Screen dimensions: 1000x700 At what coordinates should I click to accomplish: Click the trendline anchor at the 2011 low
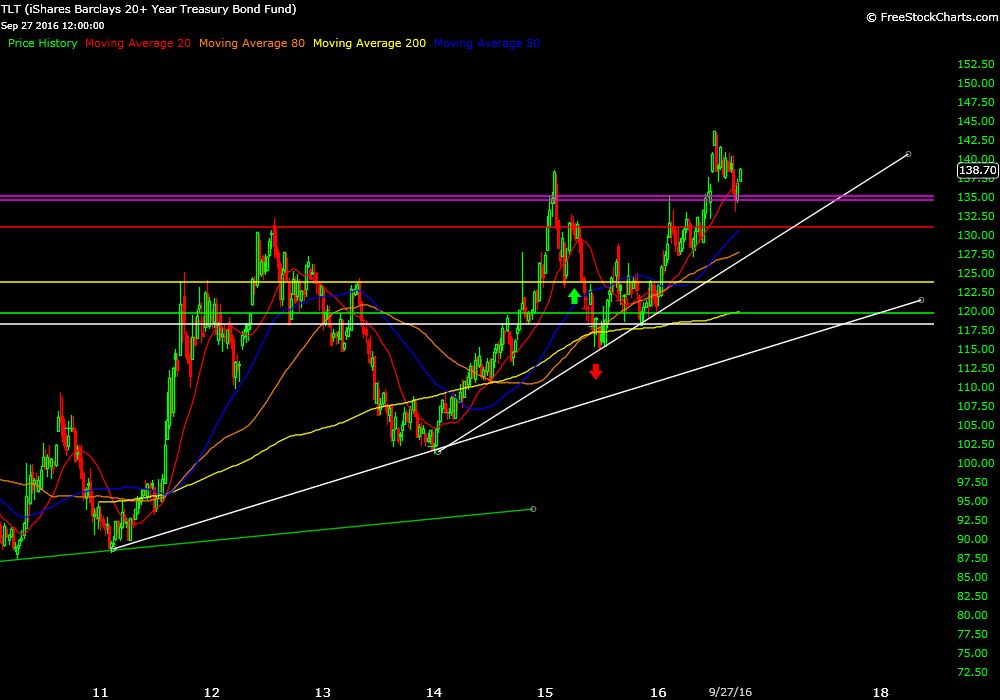point(113,548)
